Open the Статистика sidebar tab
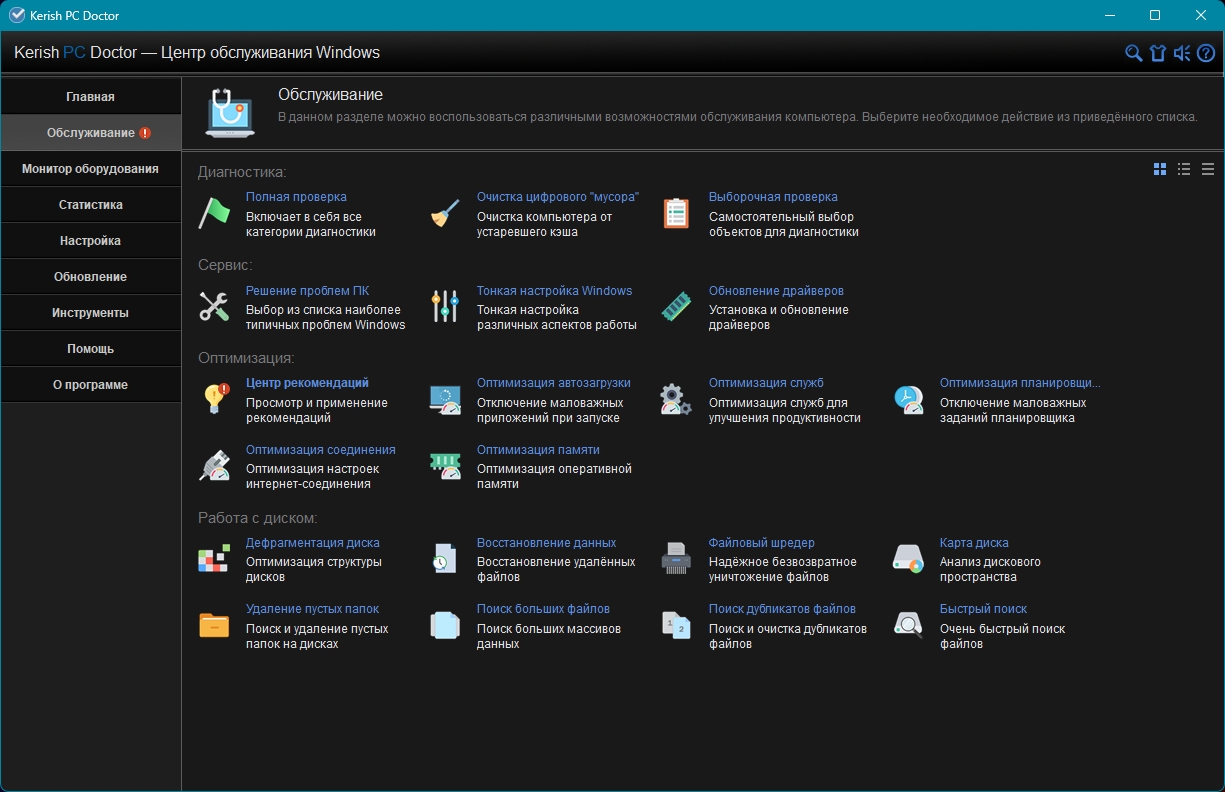Viewport: 1225px width, 792px height. tap(91, 205)
